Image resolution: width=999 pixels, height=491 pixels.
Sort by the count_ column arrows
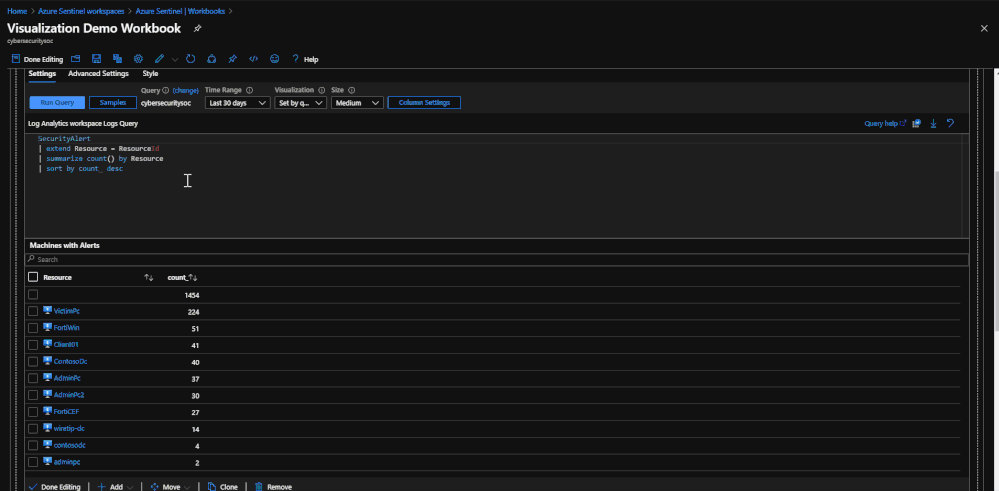[x=193, y=278]
